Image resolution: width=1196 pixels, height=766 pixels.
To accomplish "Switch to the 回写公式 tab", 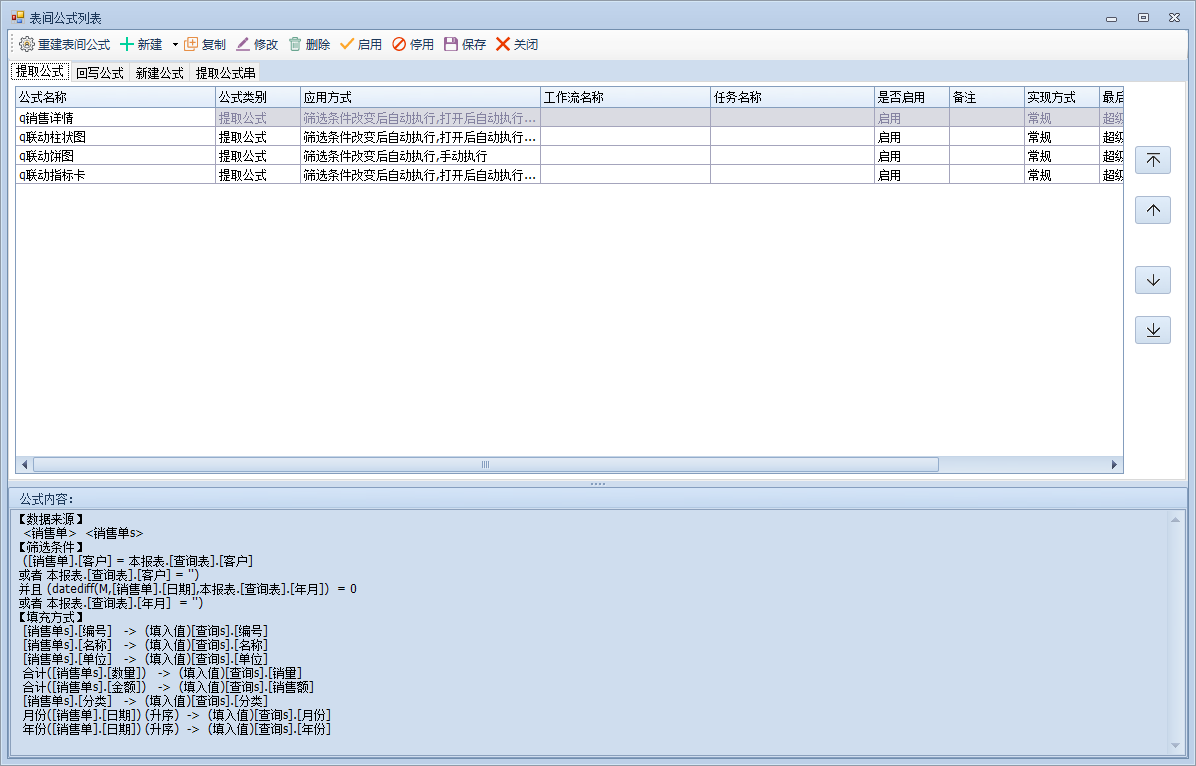I will point(99,73).
